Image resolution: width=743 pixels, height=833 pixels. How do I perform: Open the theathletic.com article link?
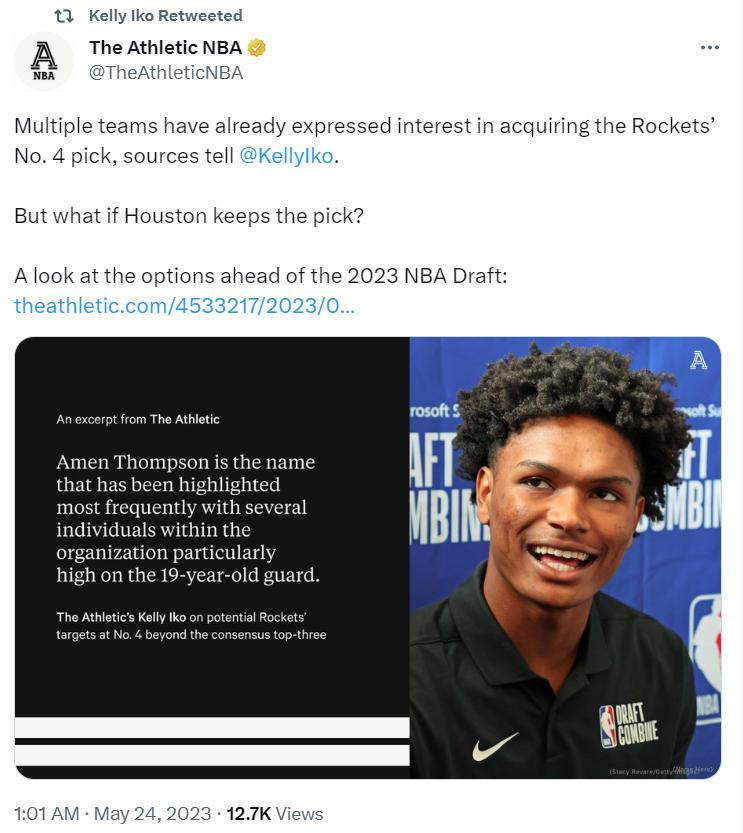(184, 306)
